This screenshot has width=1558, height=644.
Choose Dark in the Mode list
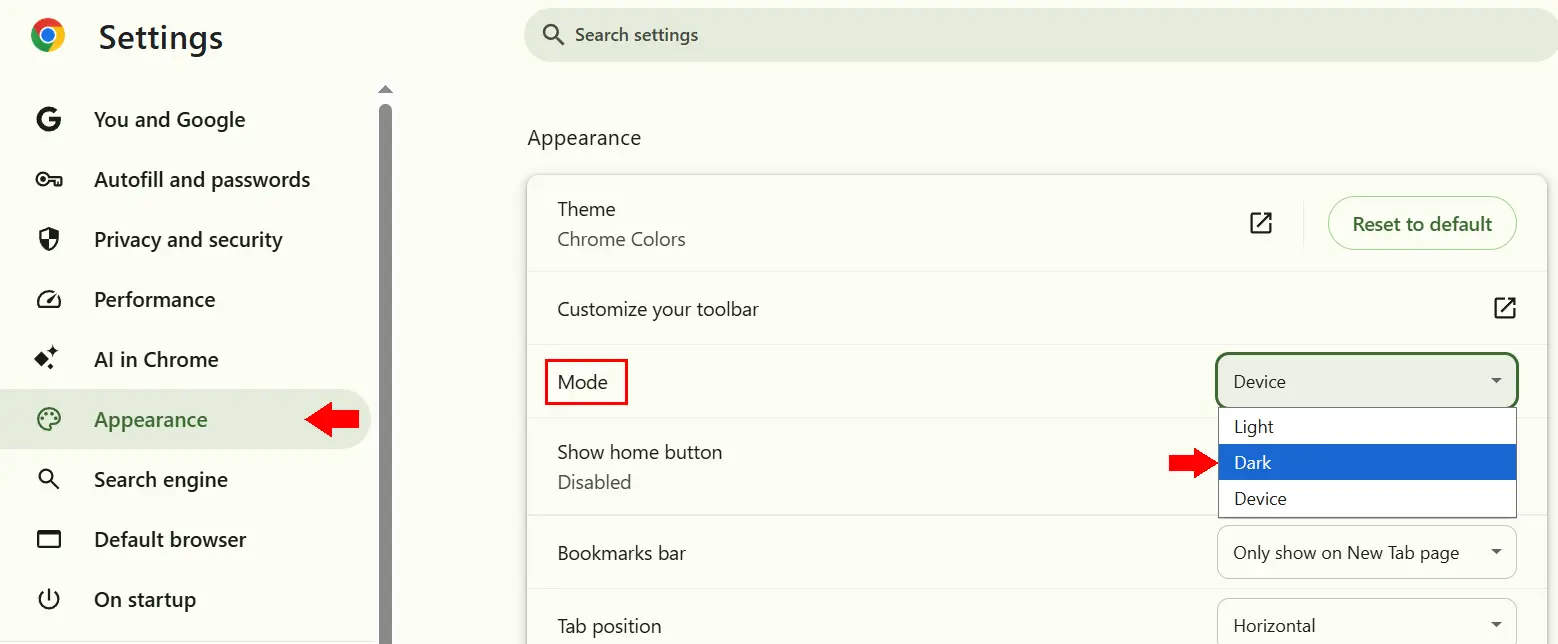tap(1367, 463)
